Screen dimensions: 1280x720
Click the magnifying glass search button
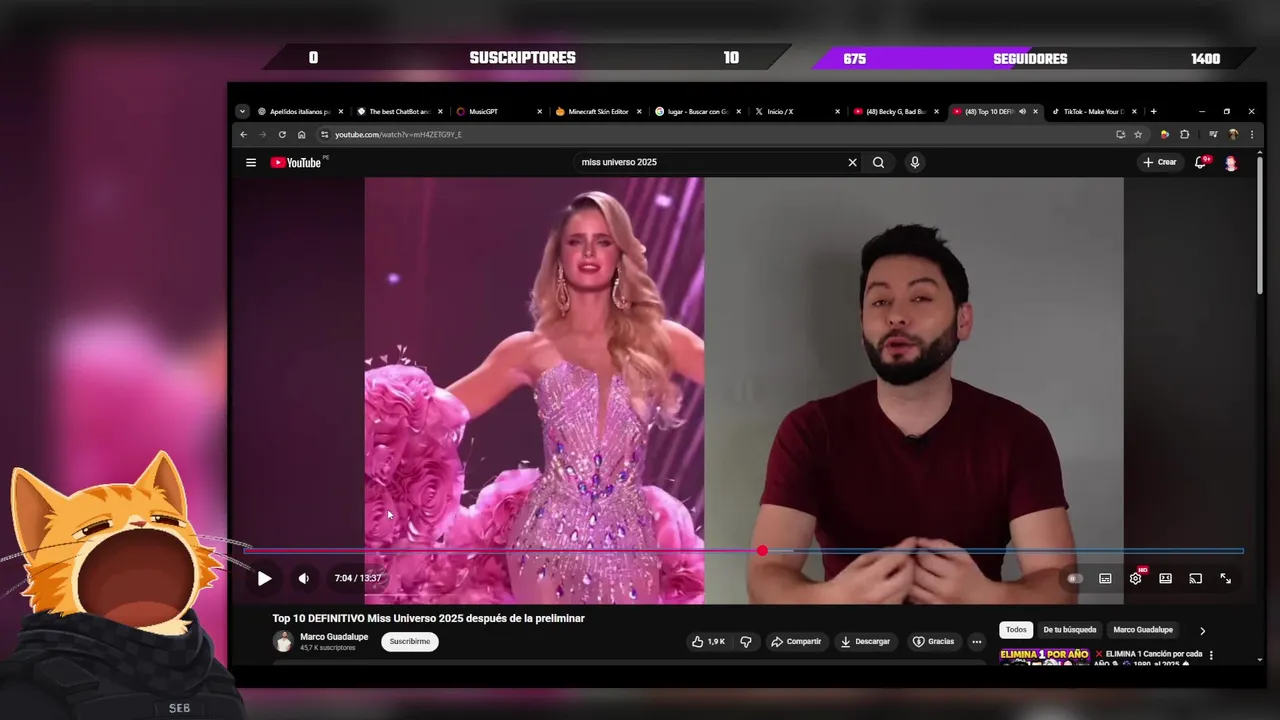(878, 162)
